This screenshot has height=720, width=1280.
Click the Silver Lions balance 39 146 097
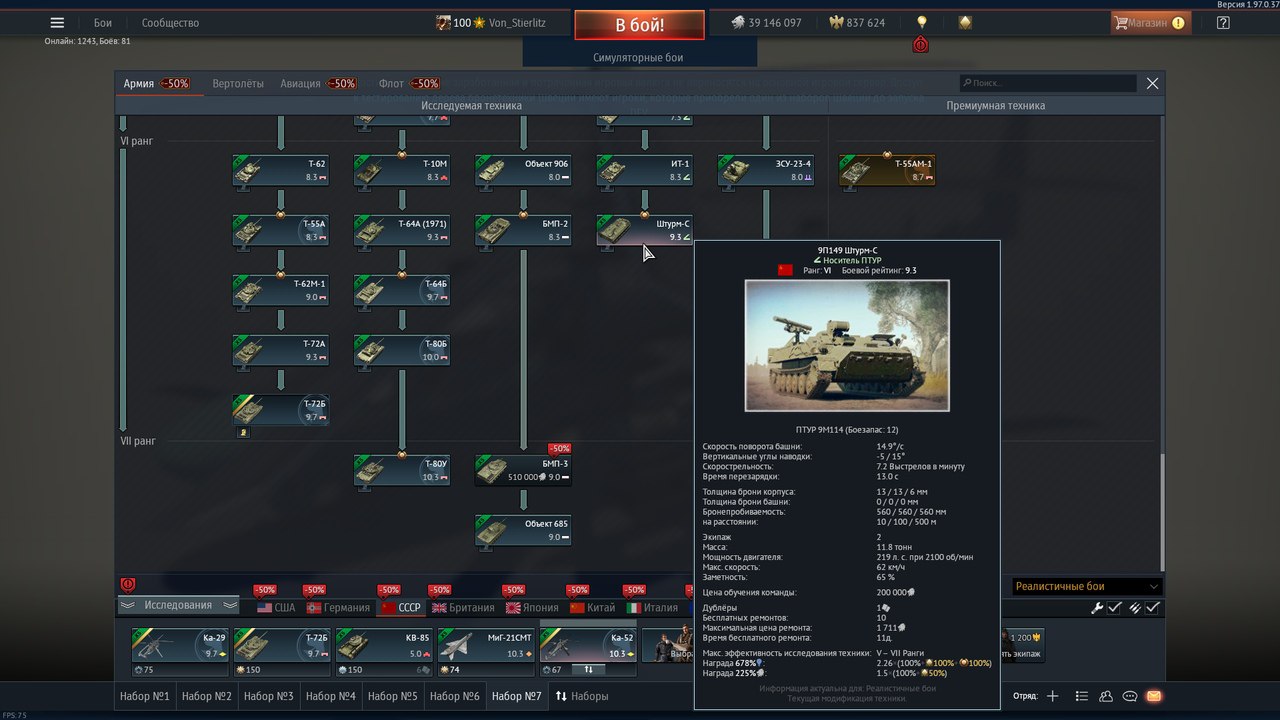[765, 22]
